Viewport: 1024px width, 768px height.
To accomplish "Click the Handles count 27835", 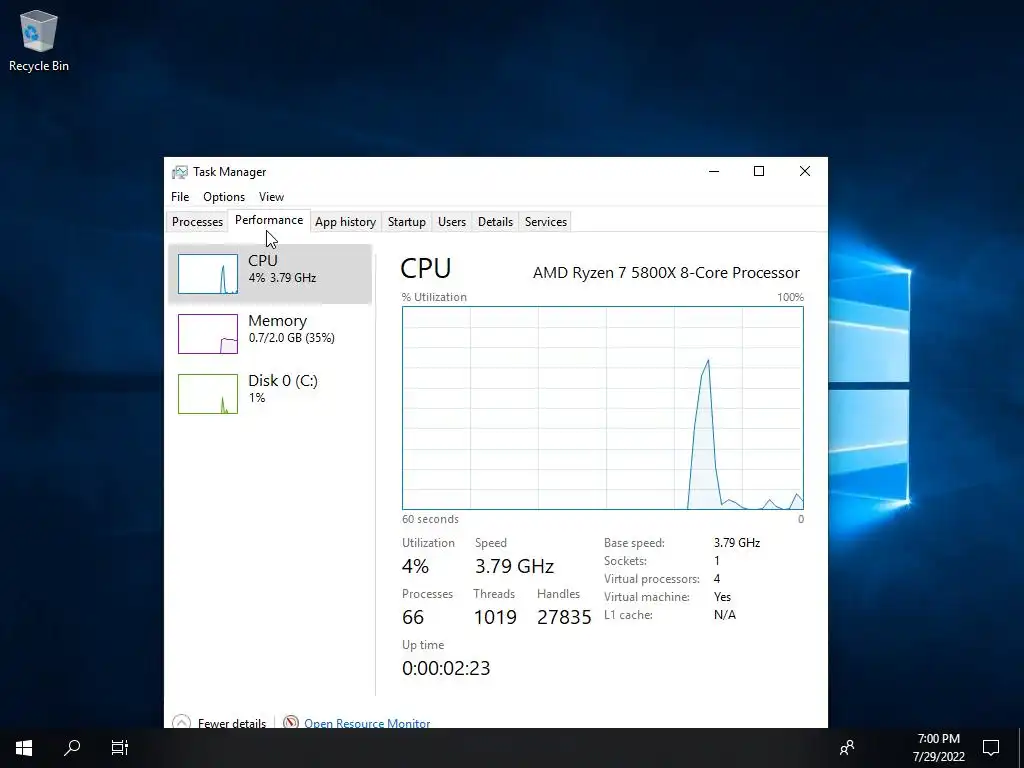I will tap(564, 616).
